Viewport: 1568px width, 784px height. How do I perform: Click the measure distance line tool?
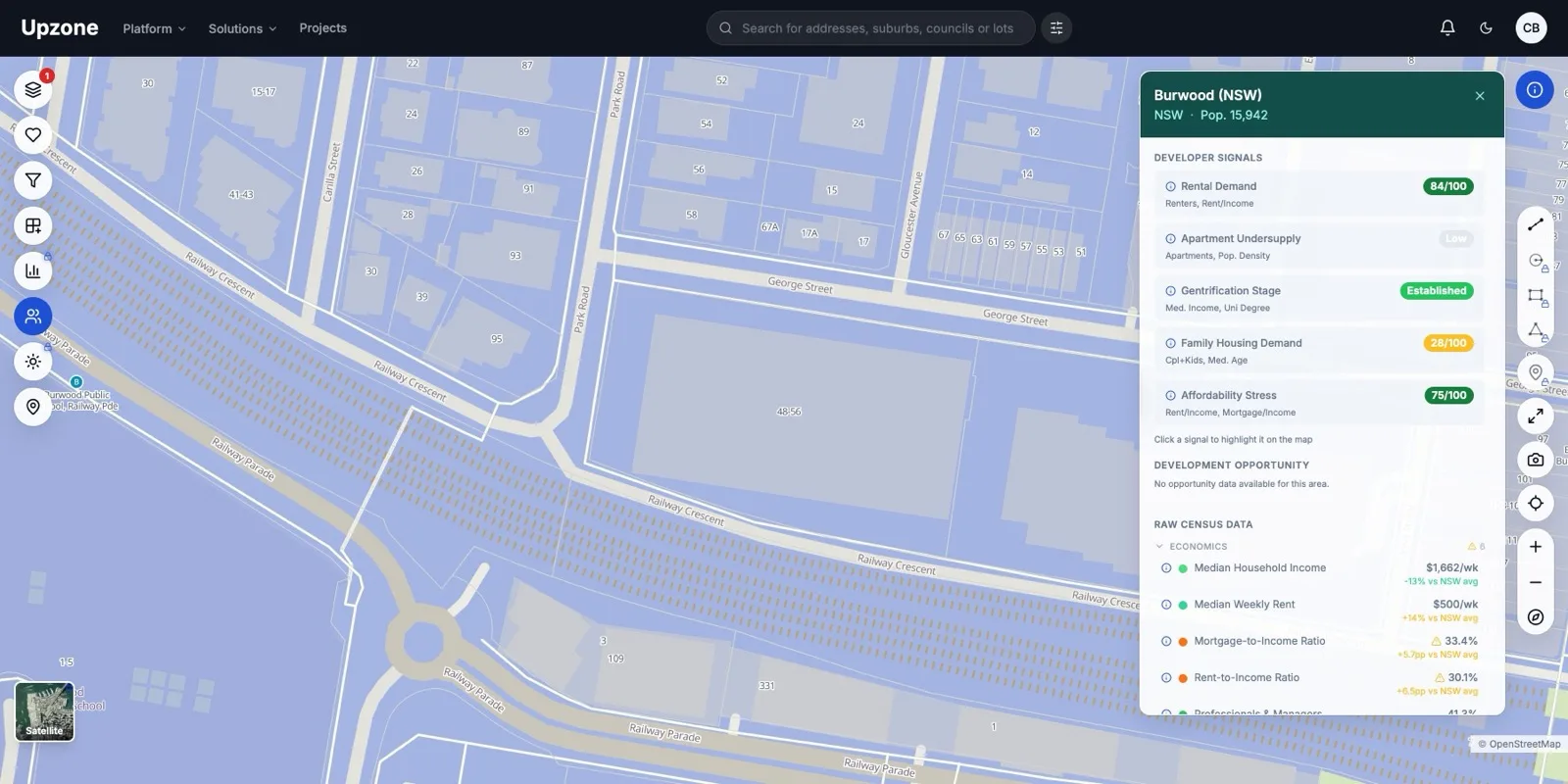(x=1536, y=224)
